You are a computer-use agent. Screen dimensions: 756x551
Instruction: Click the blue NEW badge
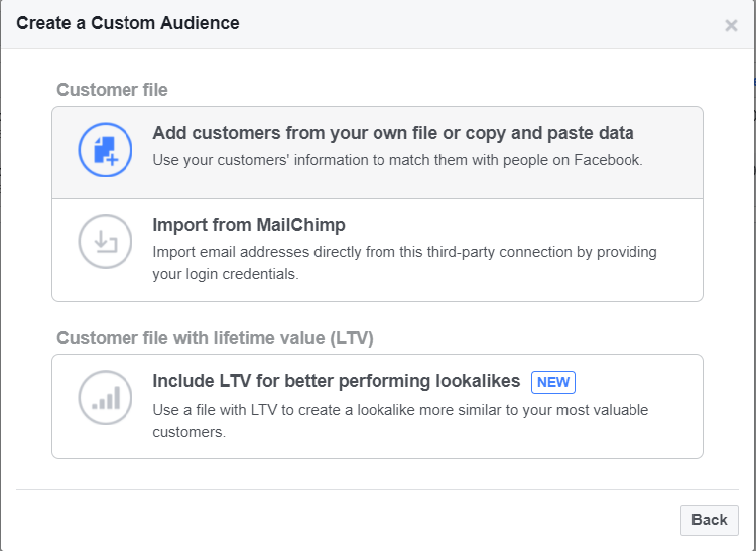[553, 382]
